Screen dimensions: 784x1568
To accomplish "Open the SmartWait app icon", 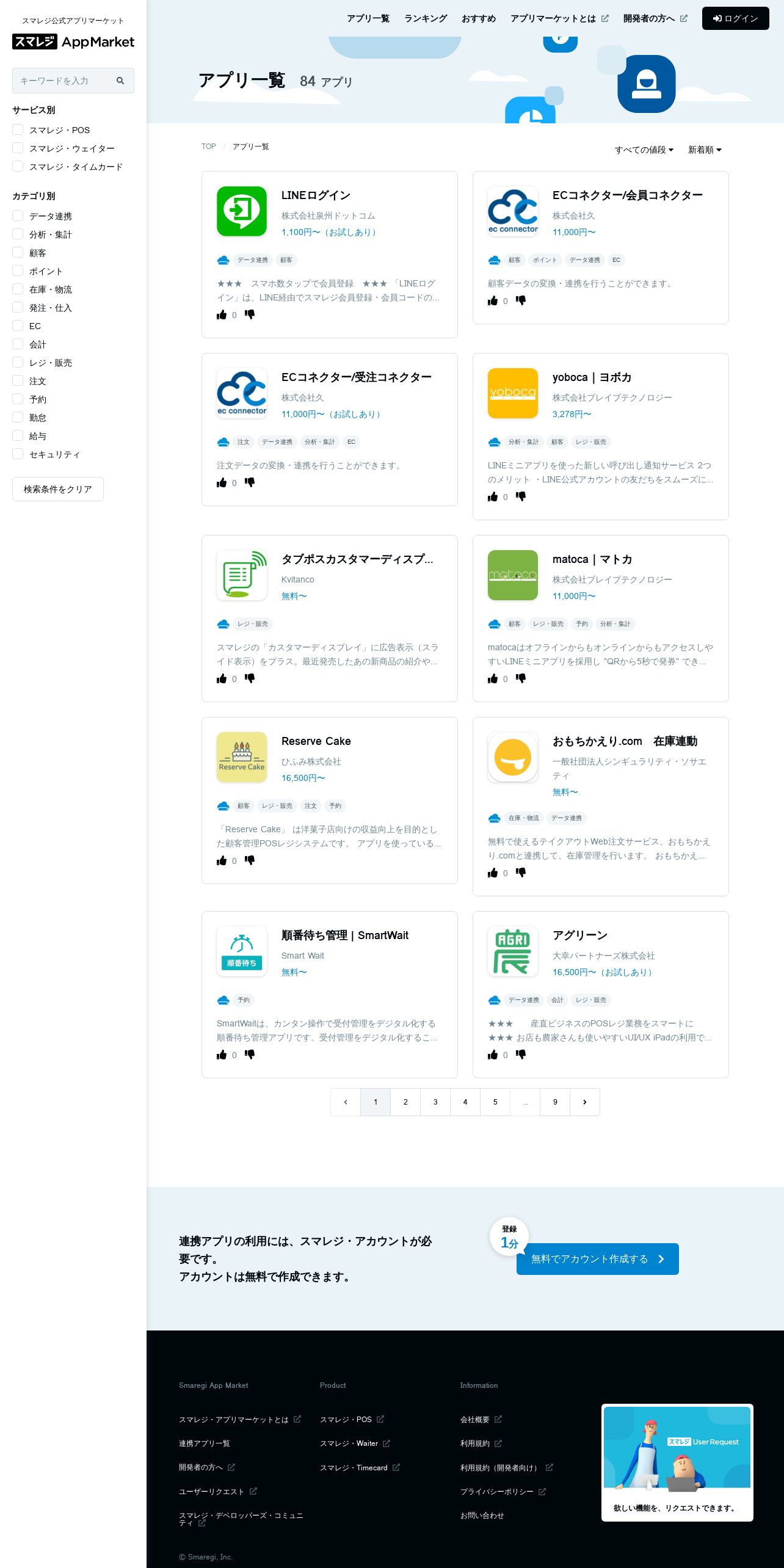I will [x=242, y=951].
